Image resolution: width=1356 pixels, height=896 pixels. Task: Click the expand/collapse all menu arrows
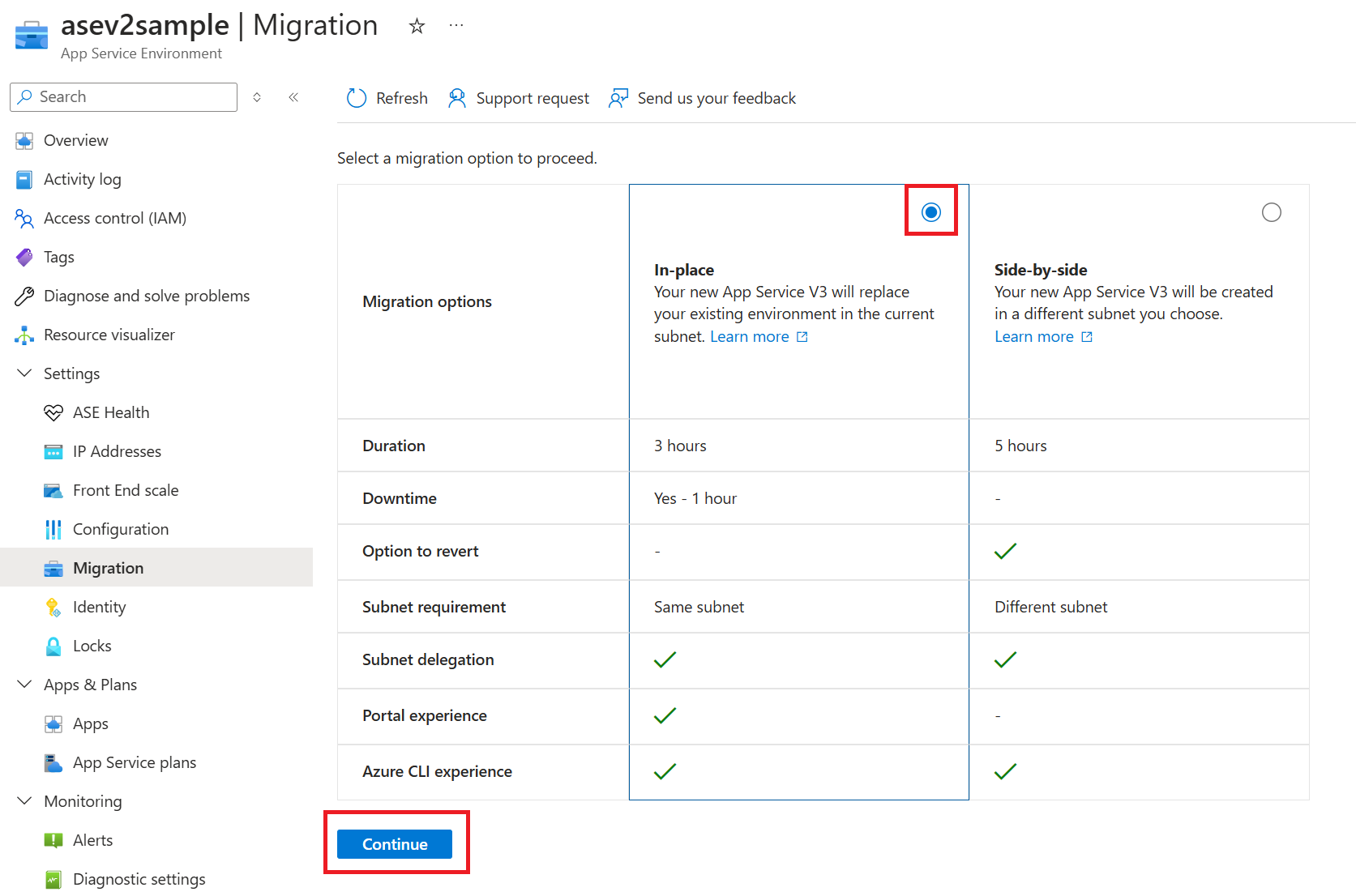point(257,97)
